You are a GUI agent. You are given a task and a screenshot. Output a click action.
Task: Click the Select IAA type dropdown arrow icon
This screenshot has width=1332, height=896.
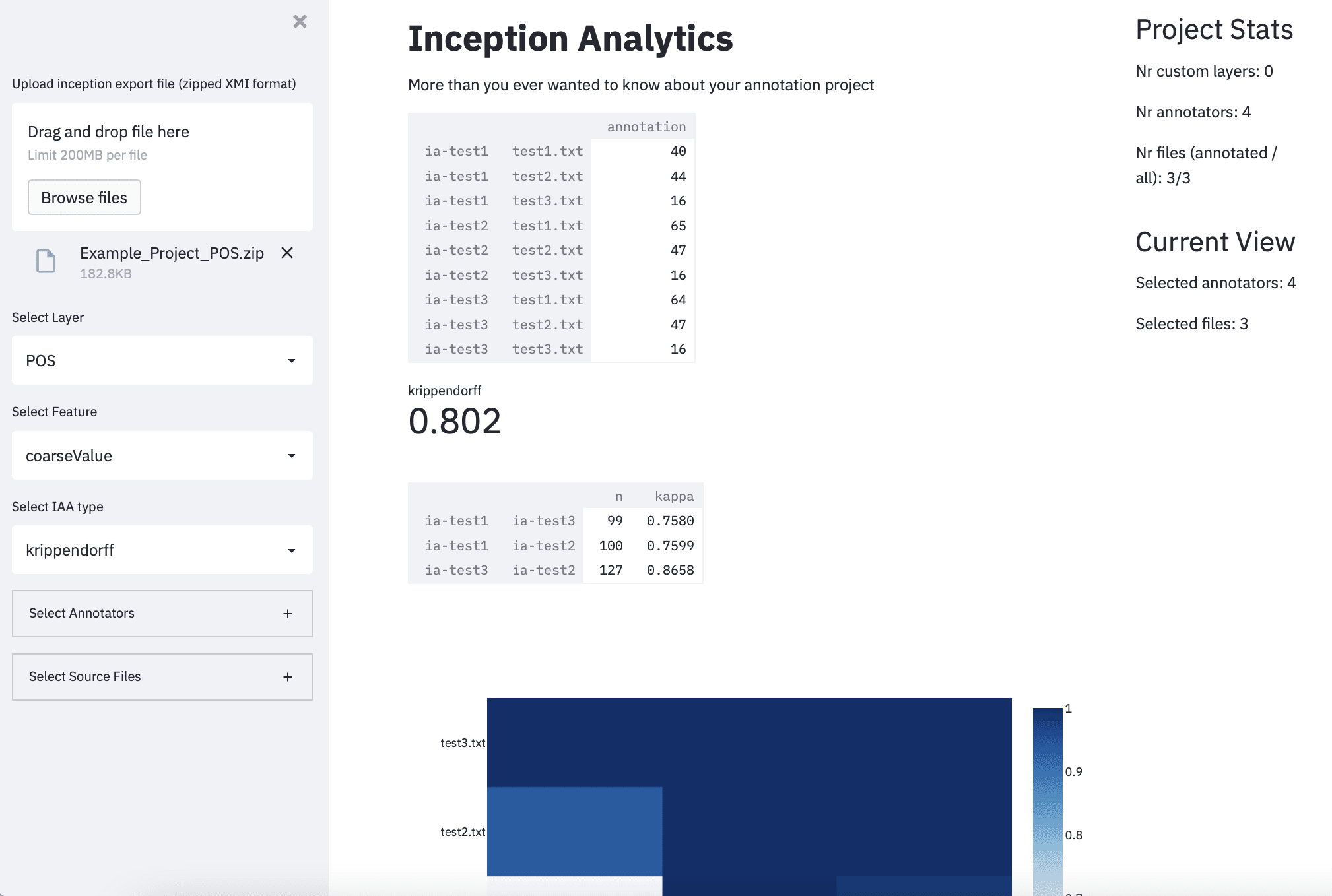(x=292, y=550)
